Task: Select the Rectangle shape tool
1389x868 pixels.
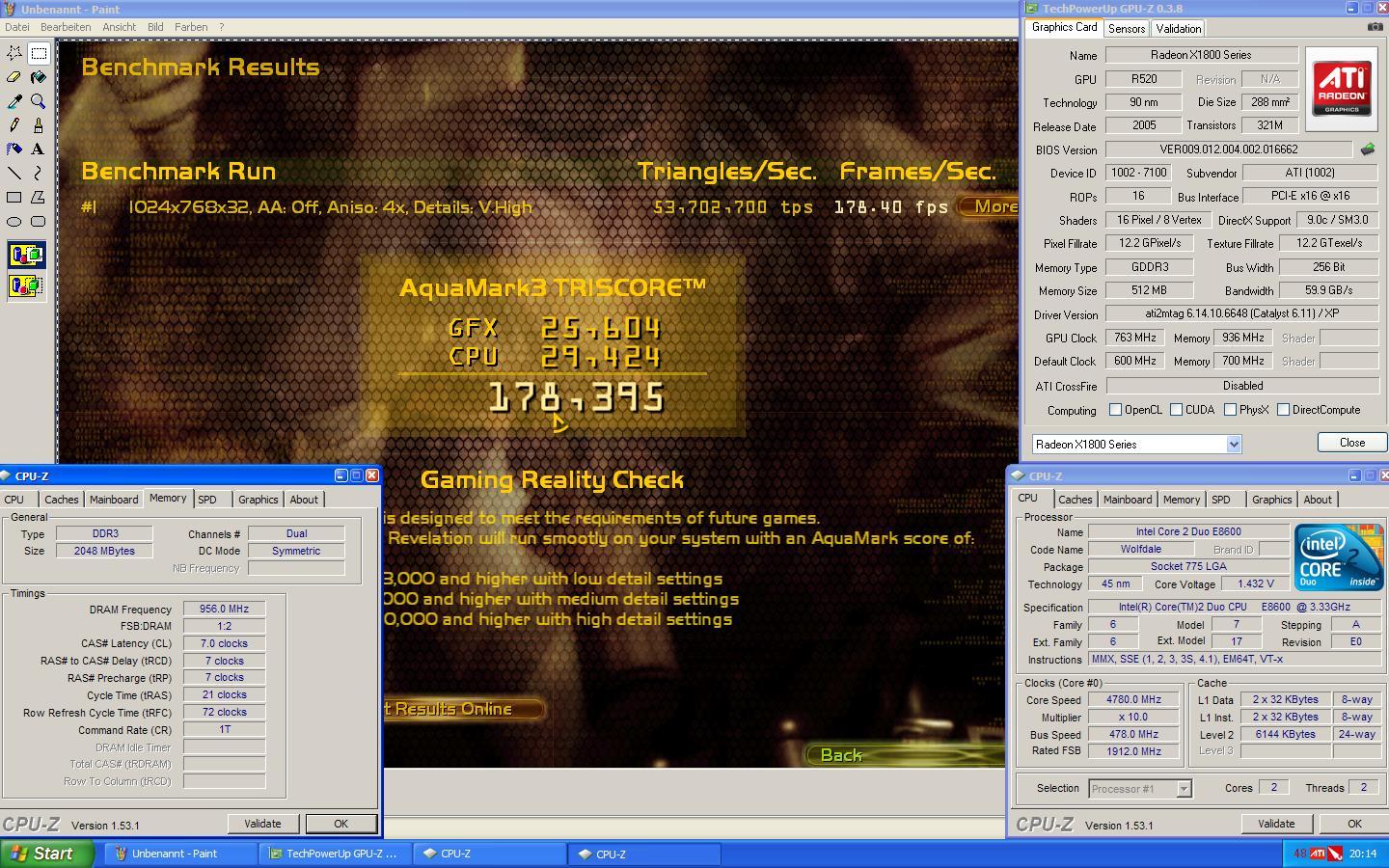Action: point(14,198)
